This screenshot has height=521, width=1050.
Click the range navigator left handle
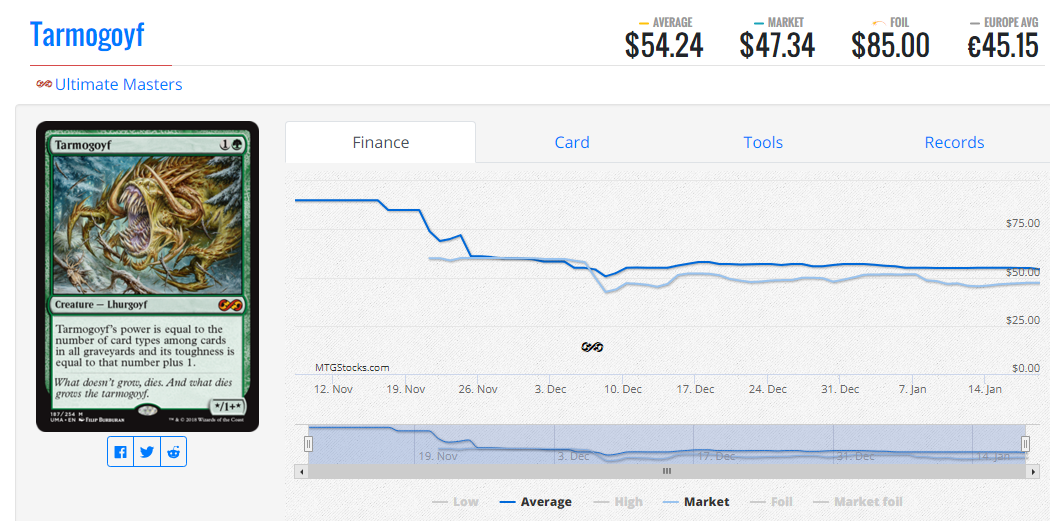[x=309, y=443]
